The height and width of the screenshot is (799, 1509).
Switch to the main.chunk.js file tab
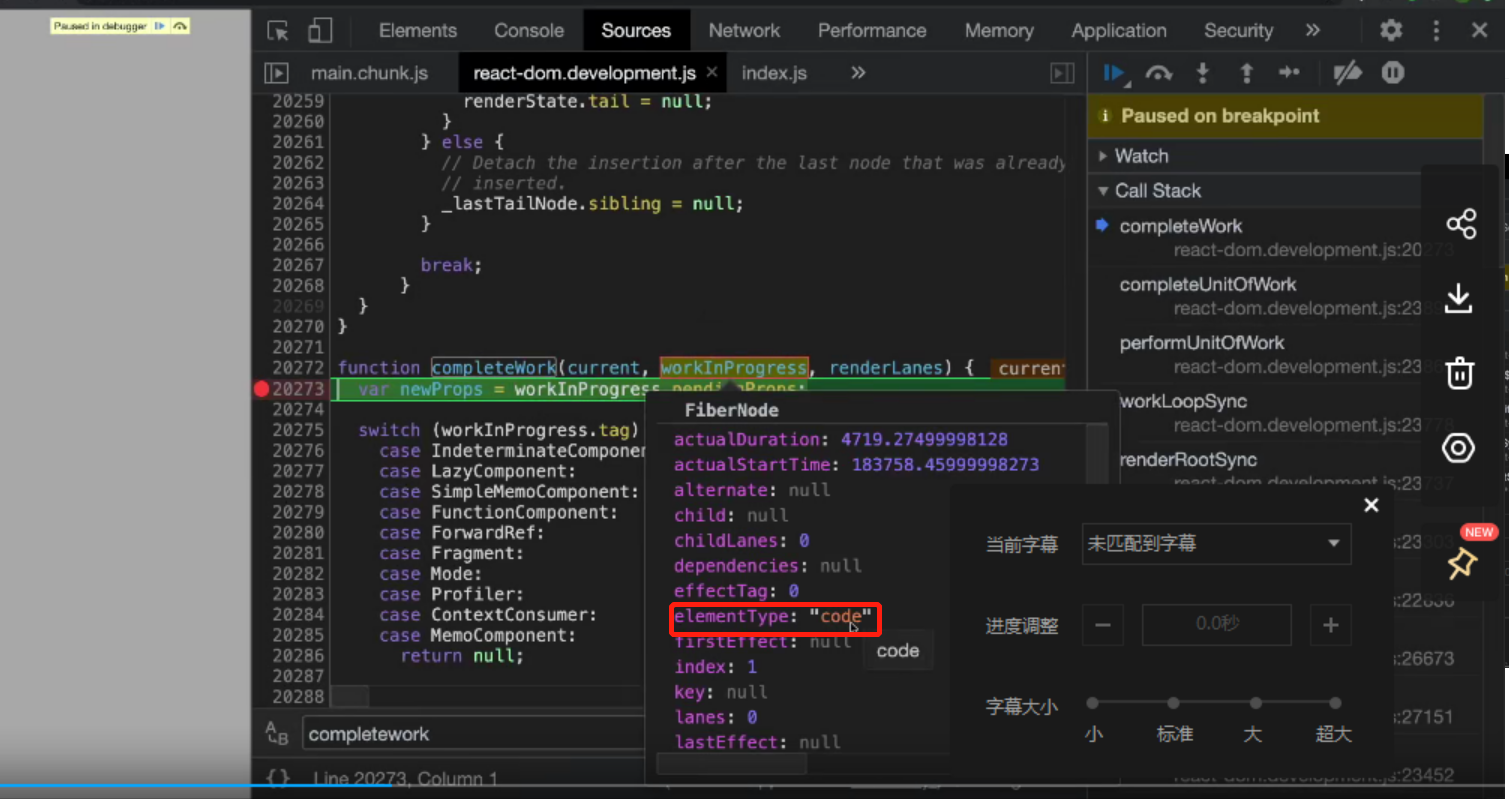point(369,73)
